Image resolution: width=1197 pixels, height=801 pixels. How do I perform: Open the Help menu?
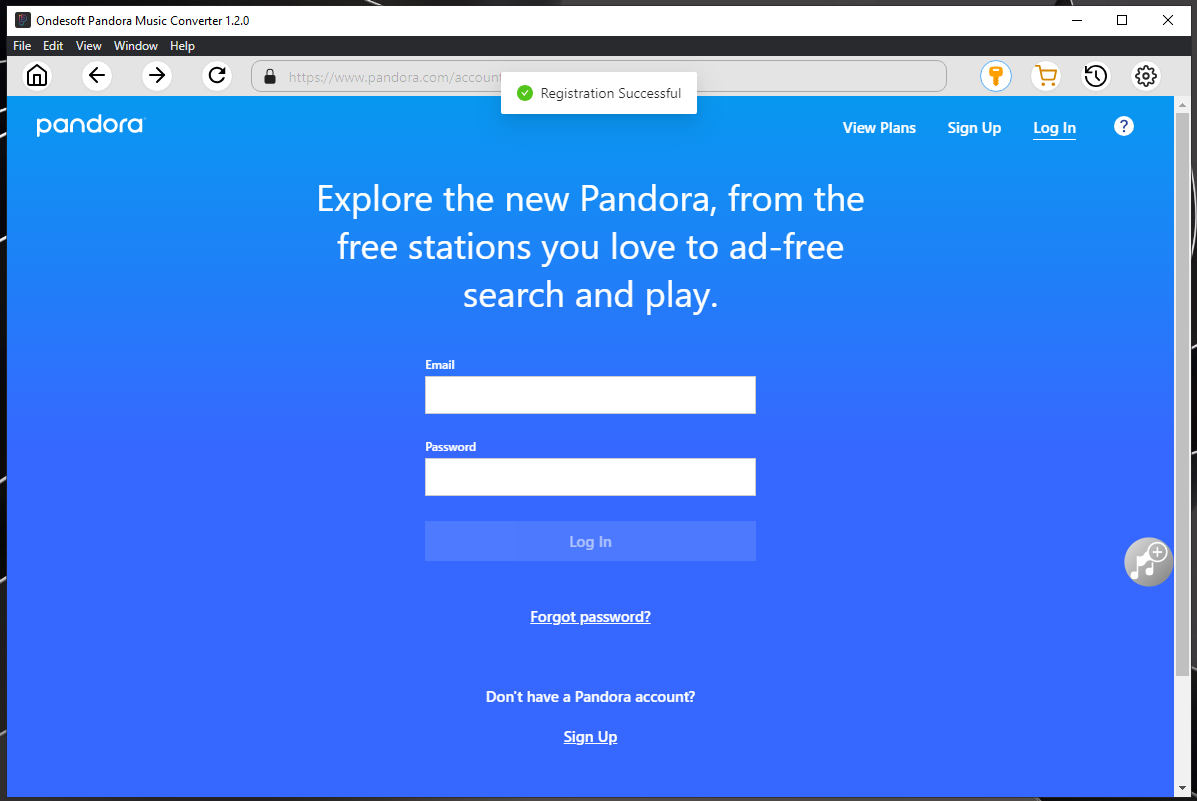point(182,46)
